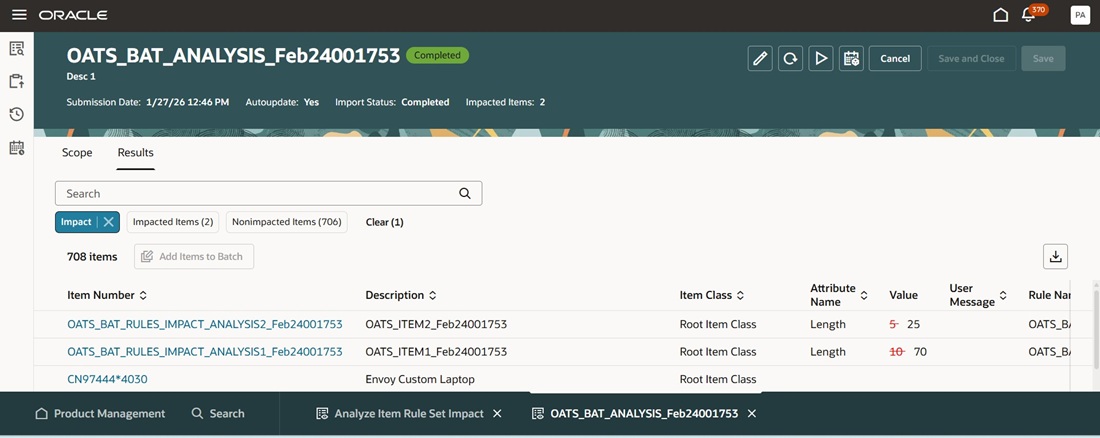Go to Oracle home icon

tap(1001, 15)
